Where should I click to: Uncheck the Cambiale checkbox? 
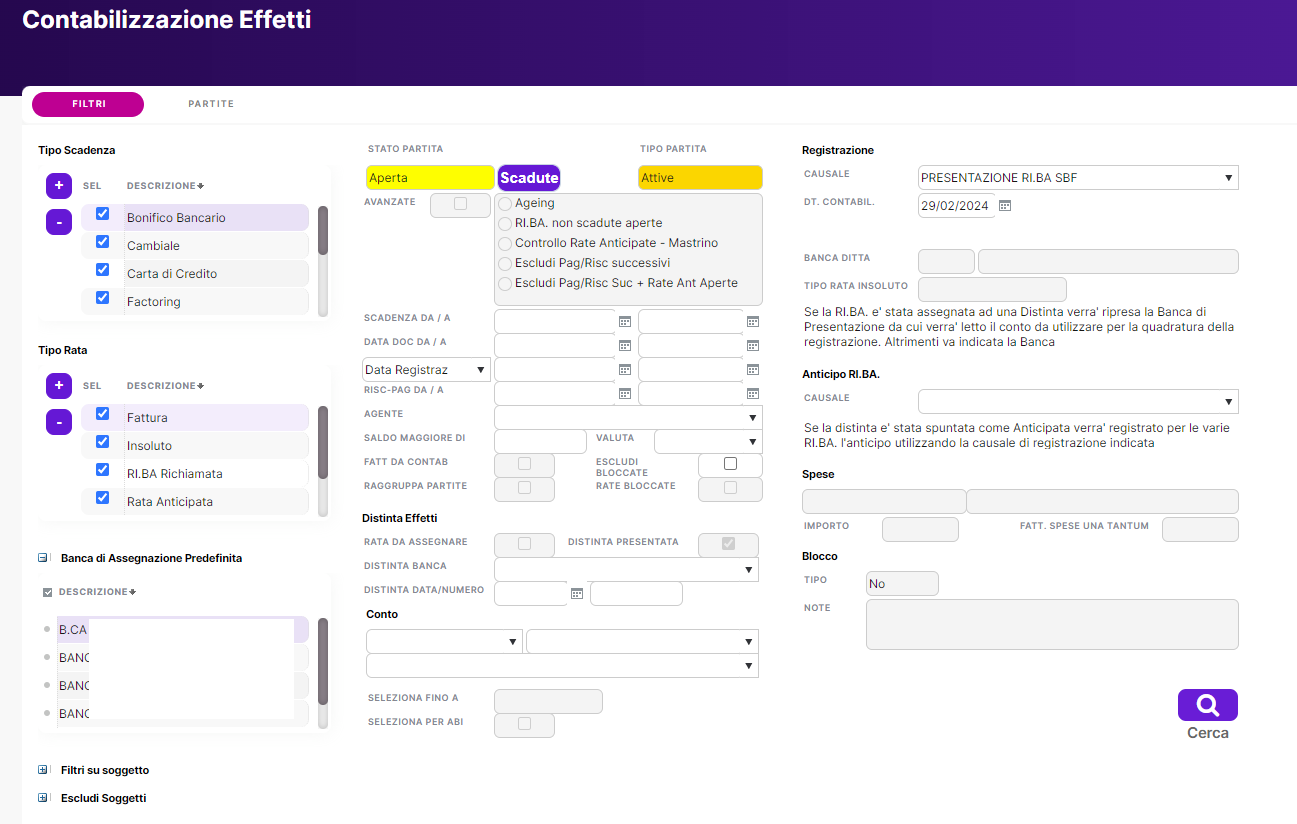pos(102,242)
